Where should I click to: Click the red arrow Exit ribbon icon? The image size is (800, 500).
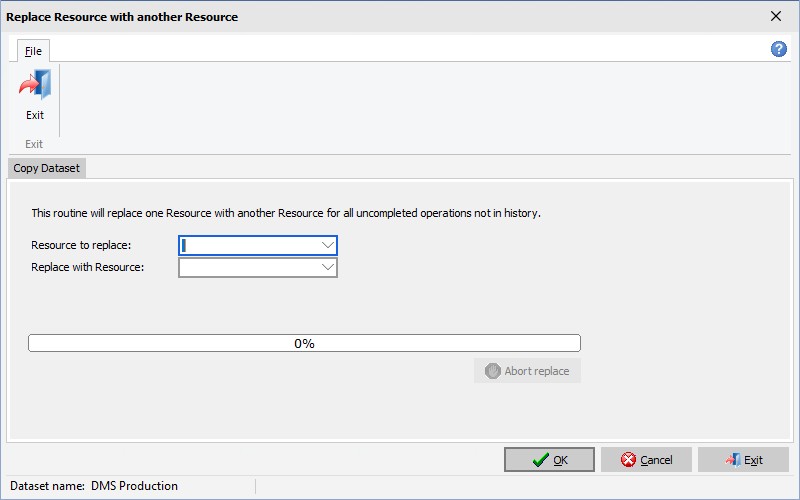(35, 84)
